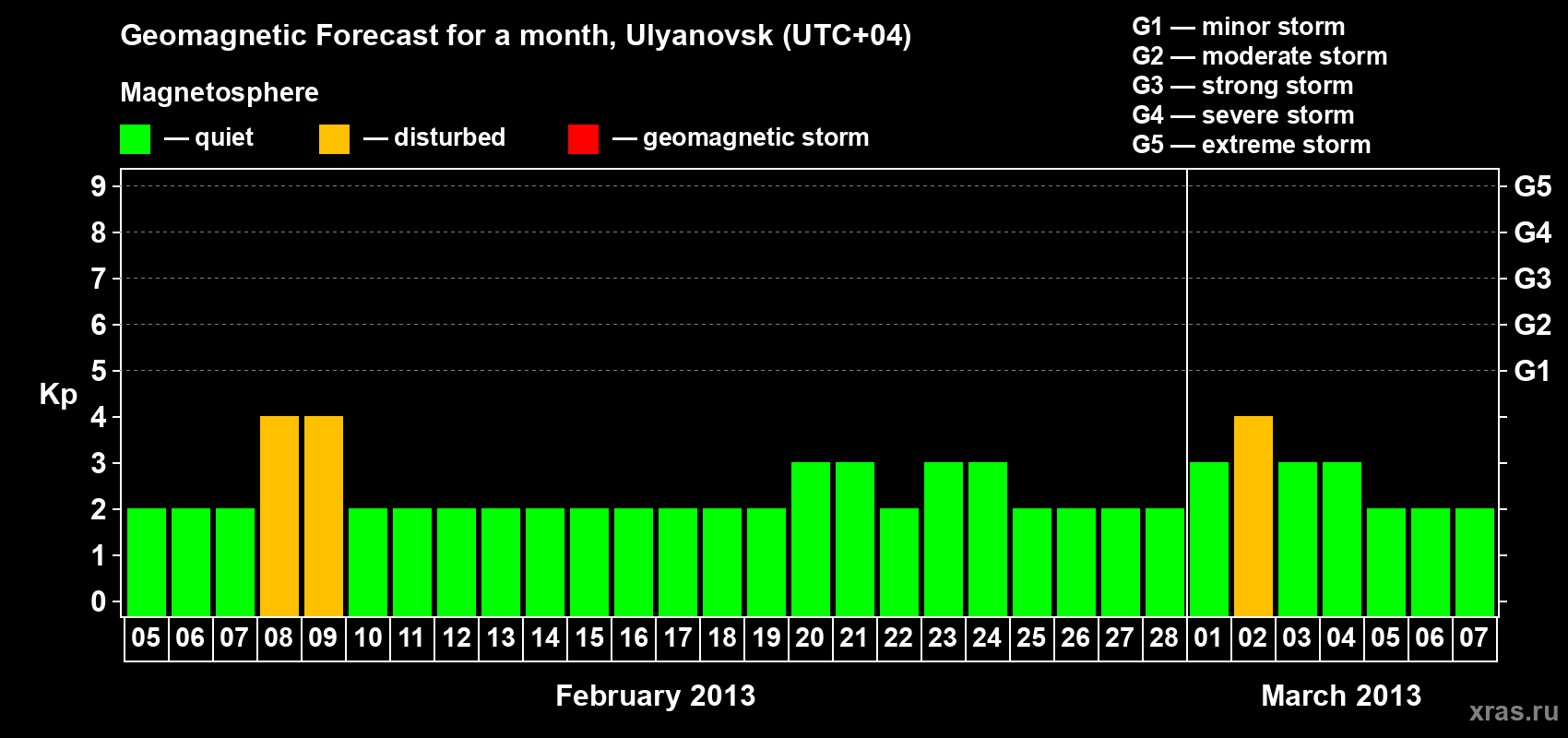1568x738 pixels.
Task: Click the February 2013 month label
Action: point(656,696)
